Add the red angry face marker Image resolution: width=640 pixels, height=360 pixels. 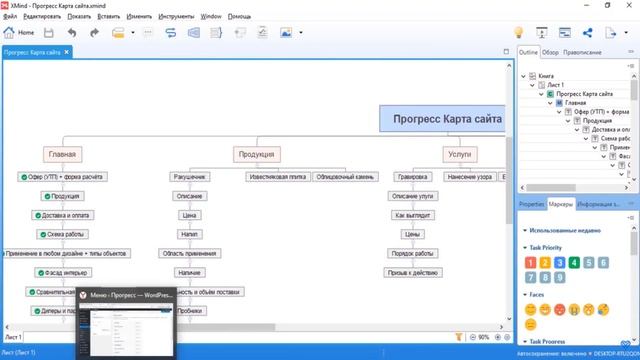(560, 310)
